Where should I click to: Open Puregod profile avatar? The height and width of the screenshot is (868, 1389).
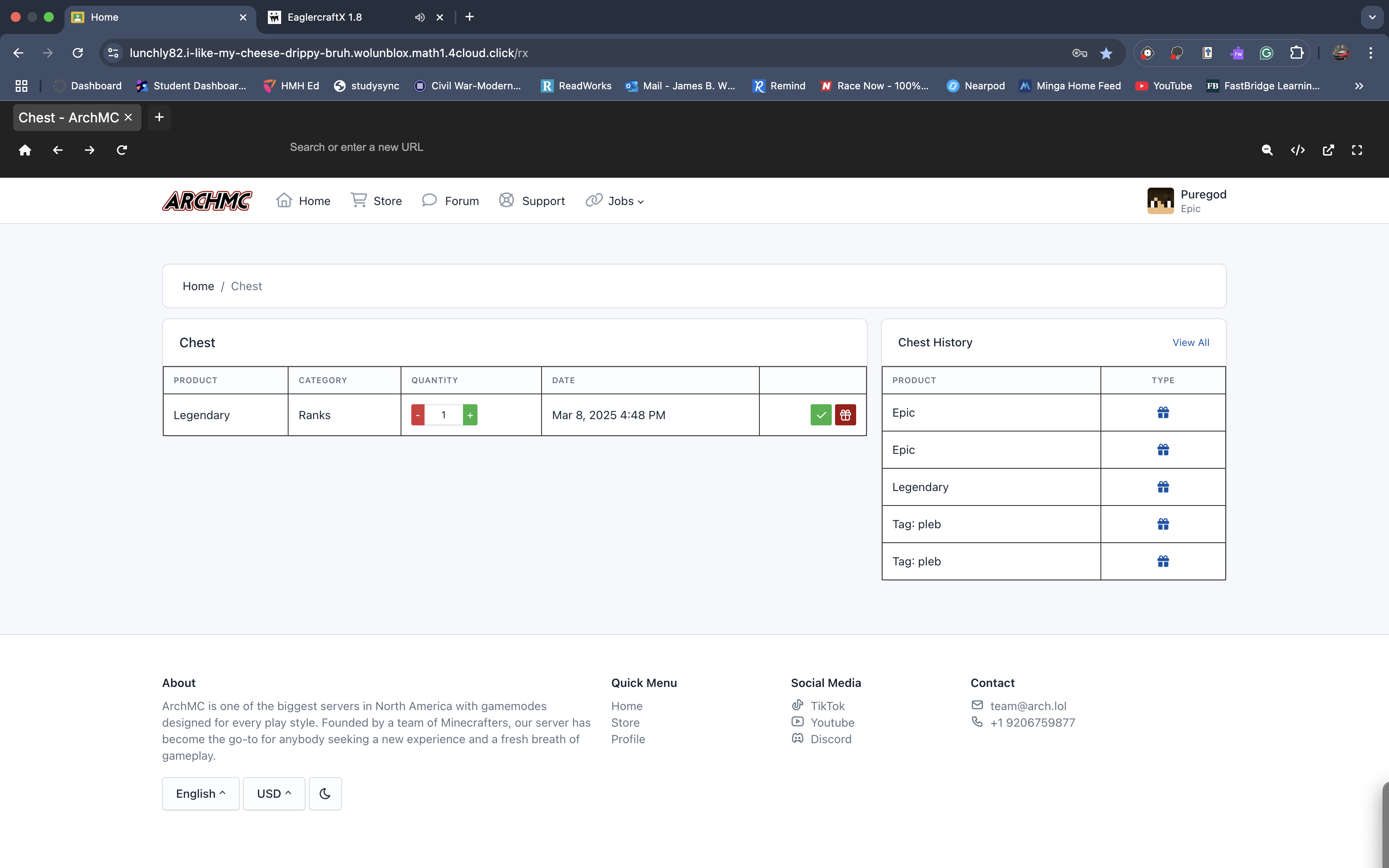(1160, 201)
